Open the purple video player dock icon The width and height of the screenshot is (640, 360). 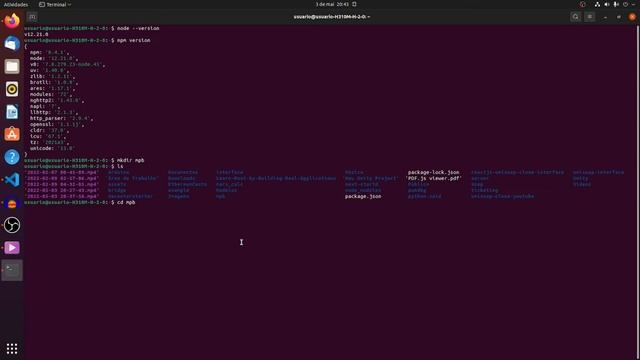pos(12,248)
